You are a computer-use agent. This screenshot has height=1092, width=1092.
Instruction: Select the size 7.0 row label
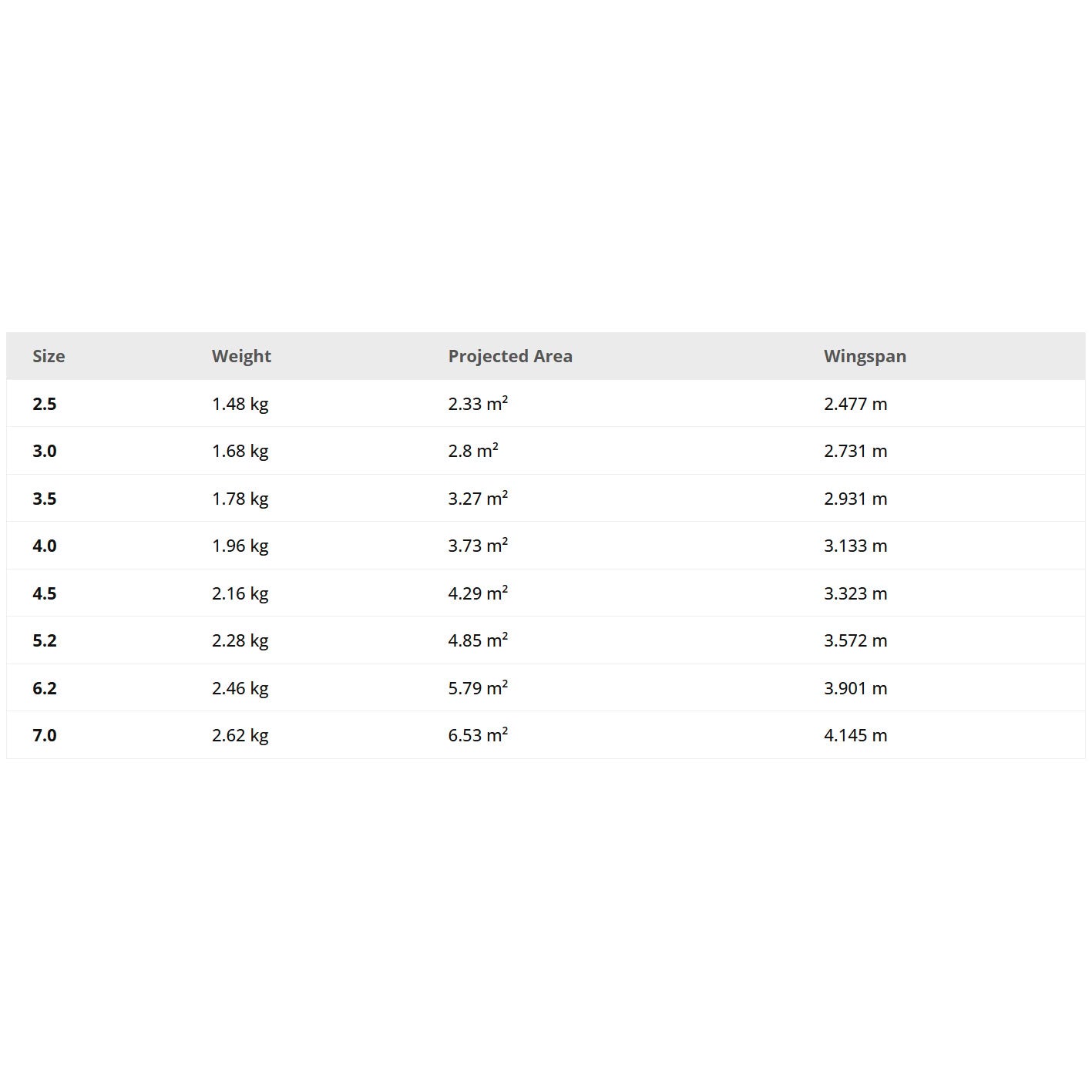coord(45,735)
